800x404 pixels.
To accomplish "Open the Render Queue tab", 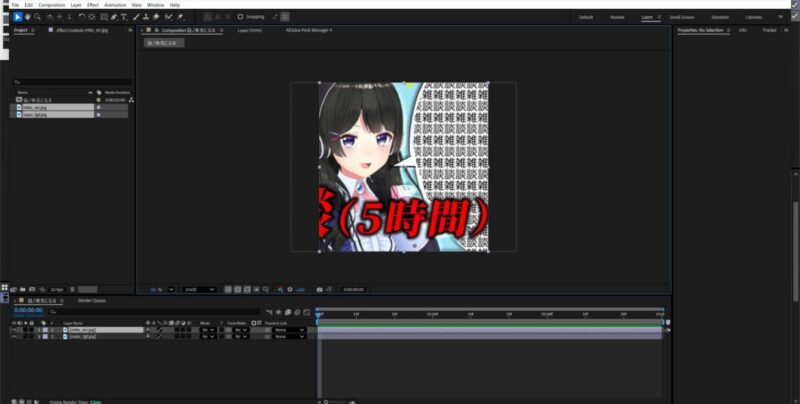I will click(92, 300).
